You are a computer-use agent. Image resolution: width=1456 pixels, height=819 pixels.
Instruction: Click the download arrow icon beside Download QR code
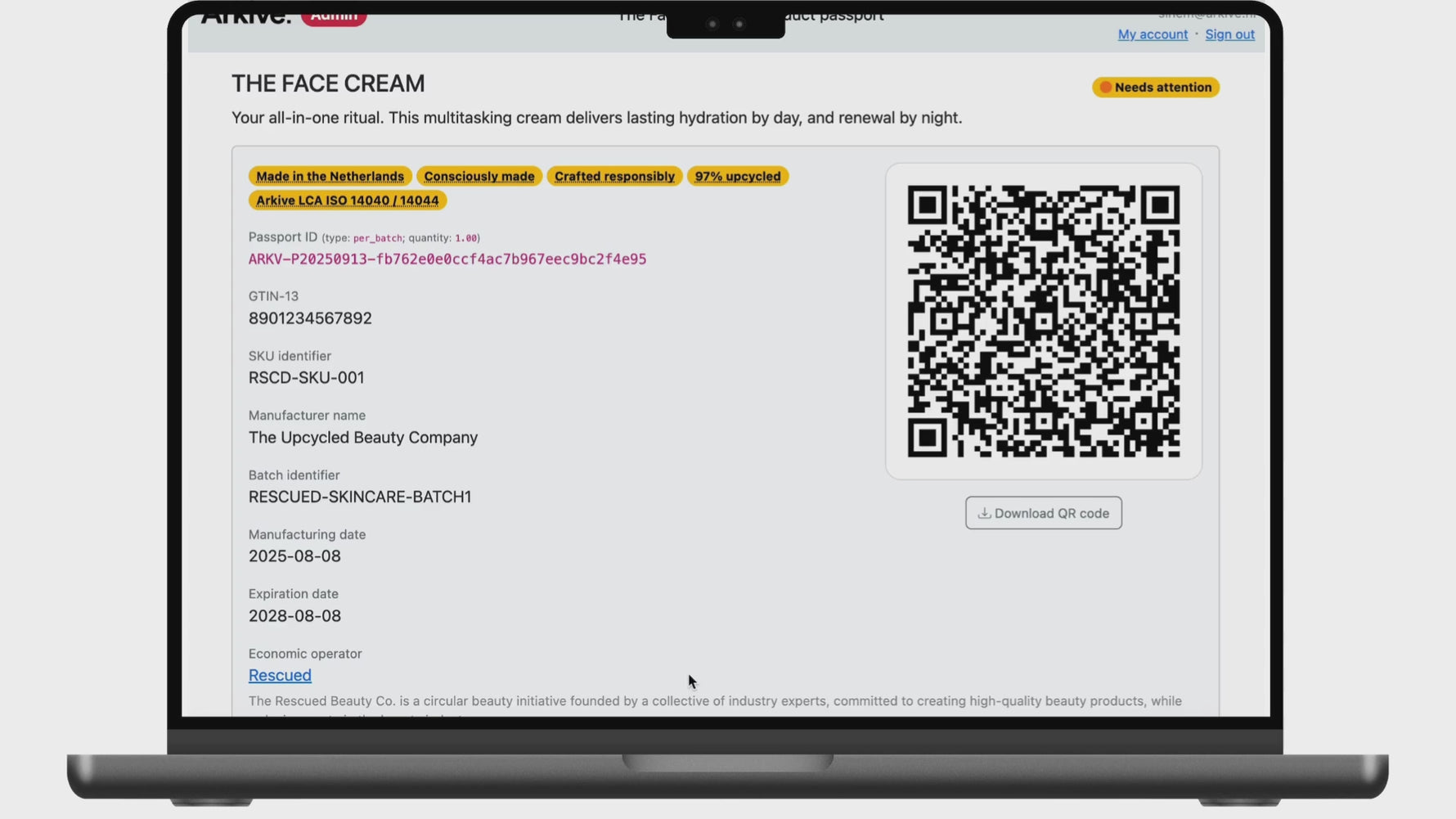984,513
